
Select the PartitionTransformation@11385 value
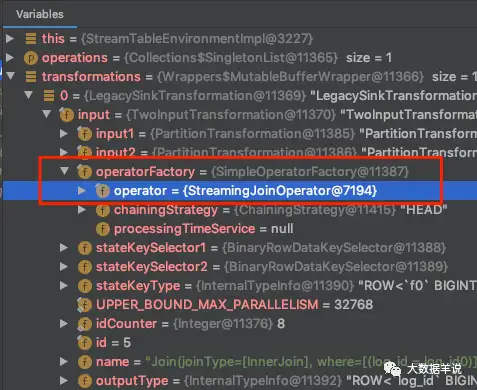[252, 134]
